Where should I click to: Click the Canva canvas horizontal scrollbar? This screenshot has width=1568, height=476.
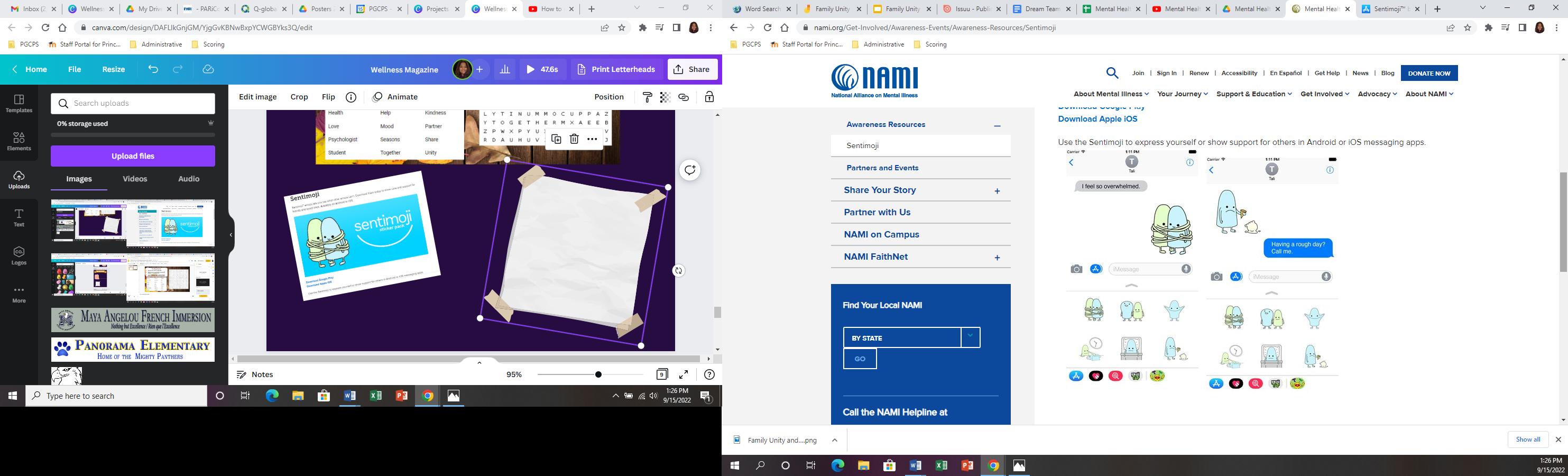tap(469, 359)
